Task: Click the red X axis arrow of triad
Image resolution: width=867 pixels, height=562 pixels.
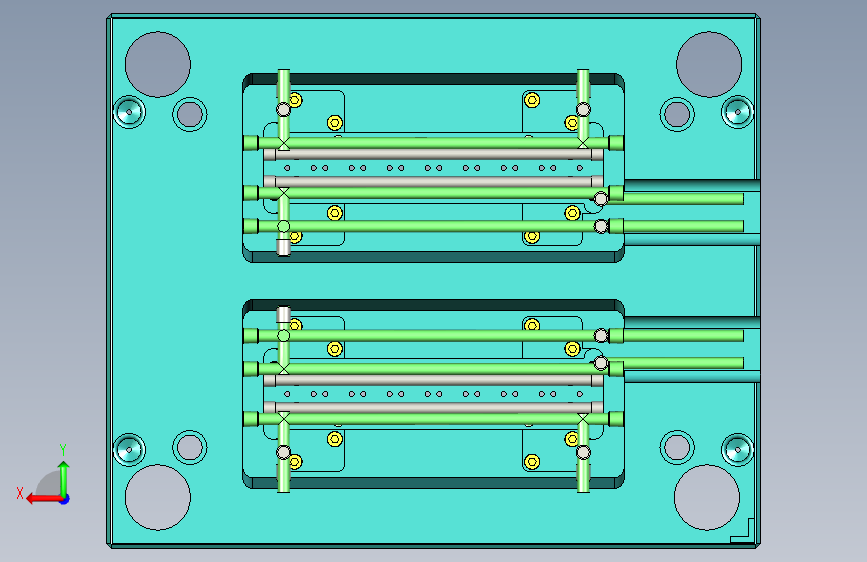Action: pos(44,499)
